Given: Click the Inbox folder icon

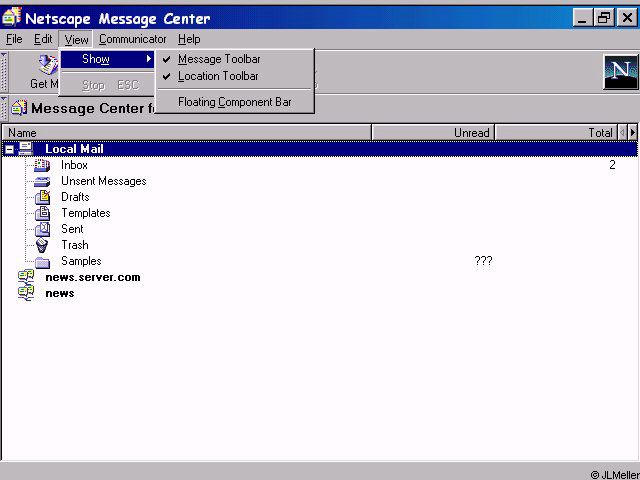Looking at the screenshot, I should tap(42, 165).
